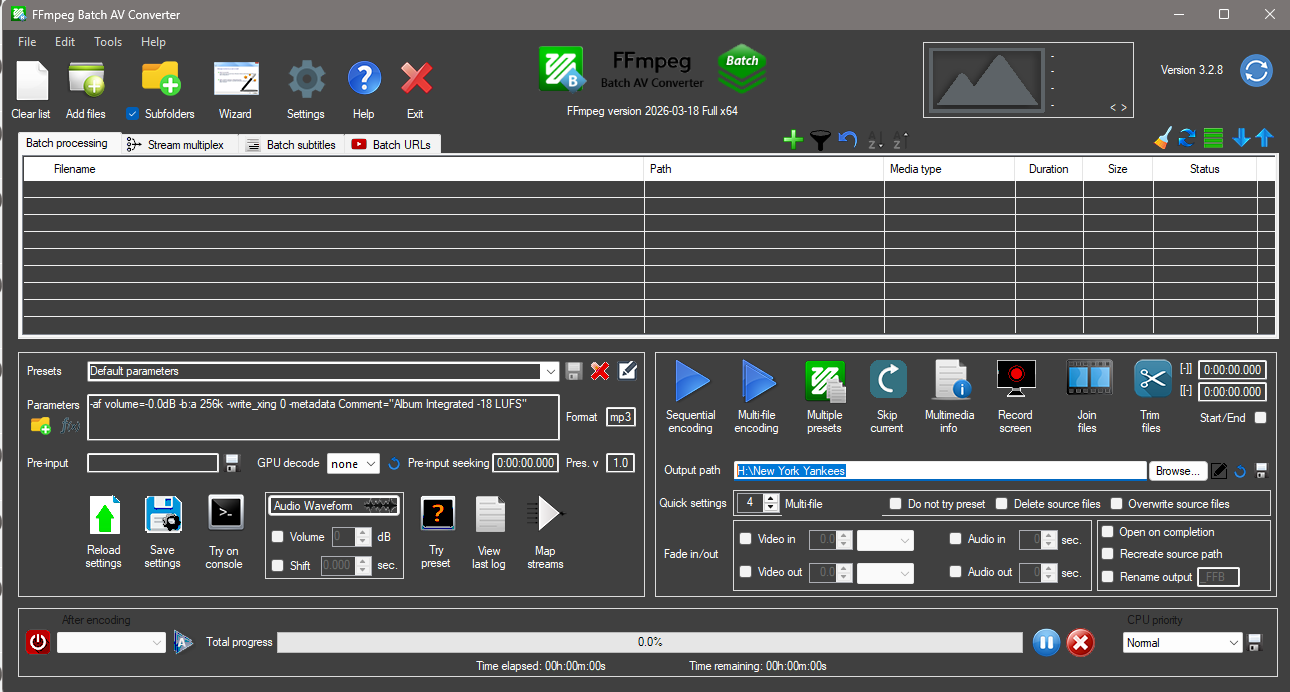Check for updates icon beside version
Viewport: 1290px width, 692px height.
(1257, 71)
